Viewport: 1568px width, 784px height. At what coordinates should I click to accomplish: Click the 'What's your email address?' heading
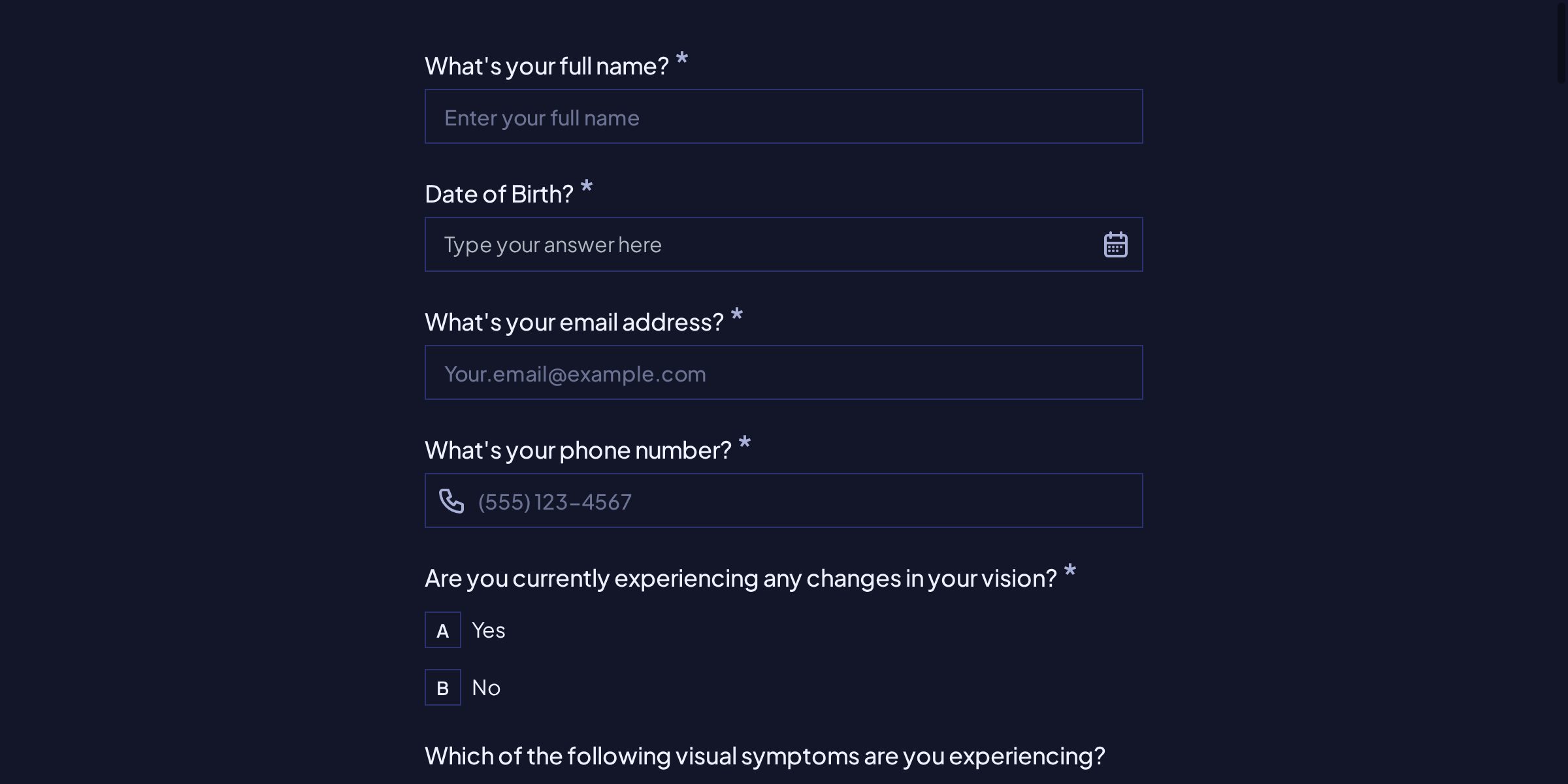point(574,321)
